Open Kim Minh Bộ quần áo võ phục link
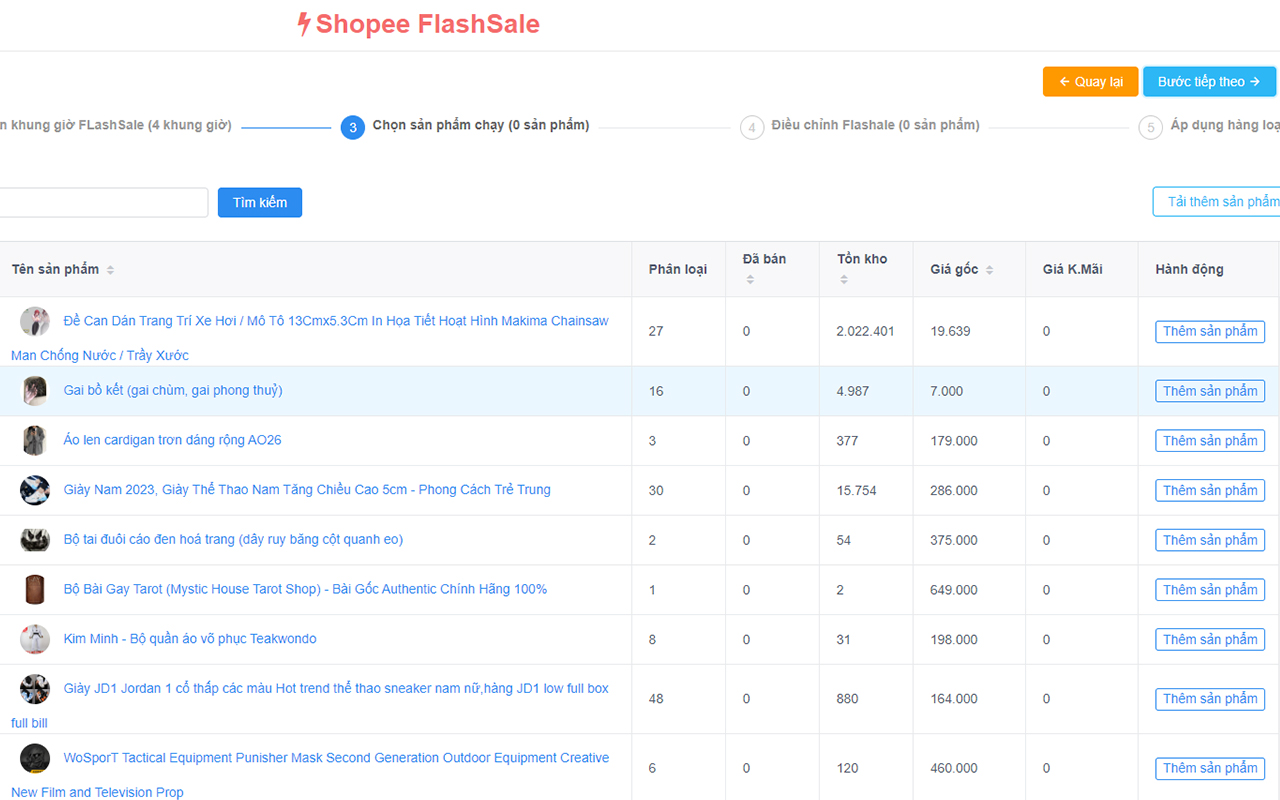 [x=190, y=639]
